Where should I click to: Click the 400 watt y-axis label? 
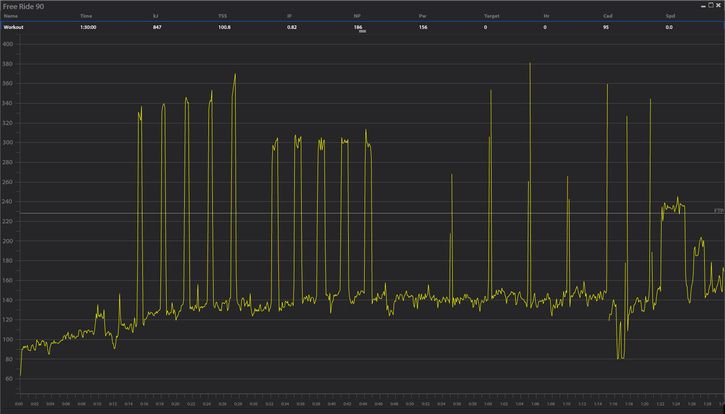(x=8, y=45)
